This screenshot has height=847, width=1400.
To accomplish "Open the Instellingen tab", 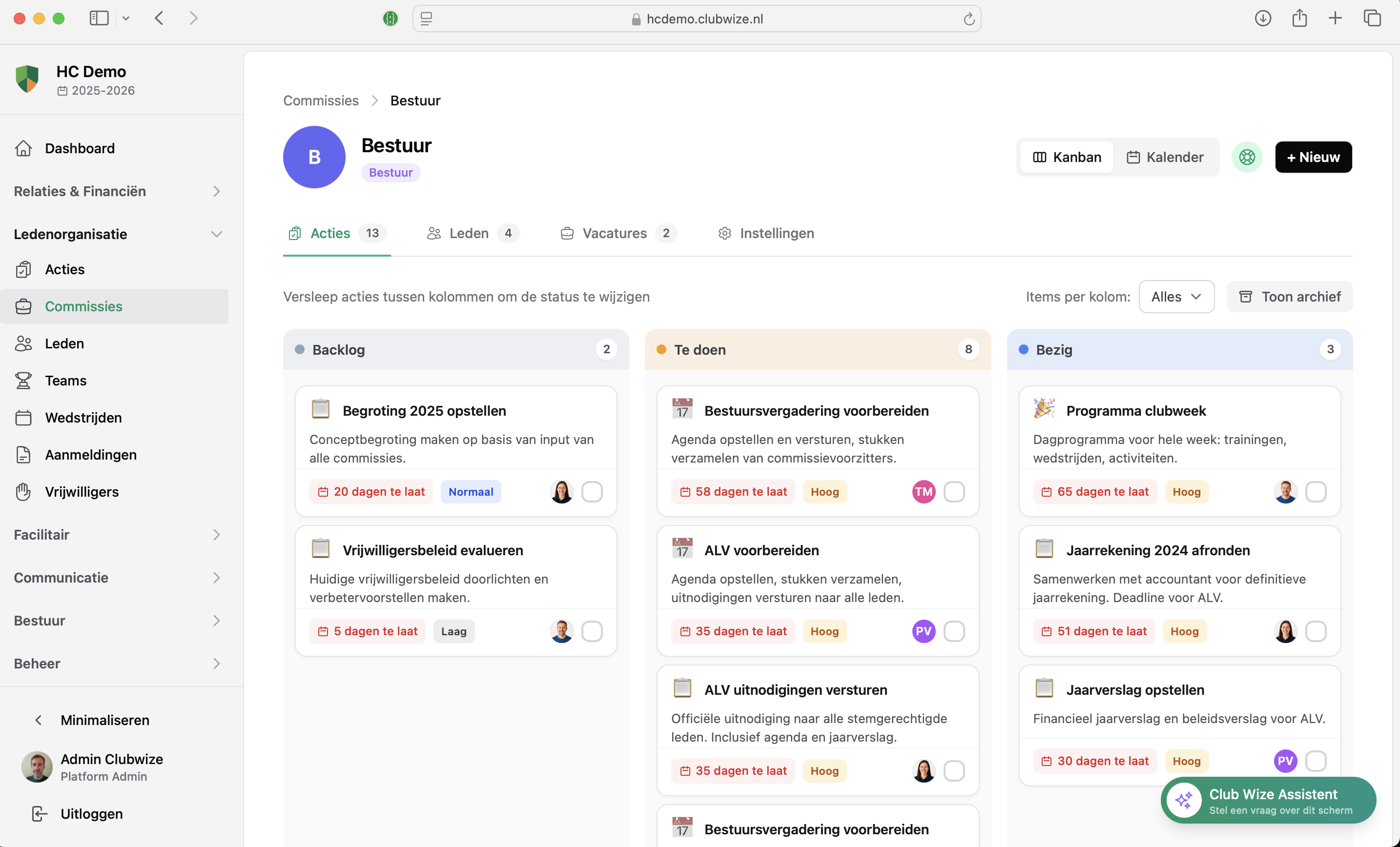I will 777,233.
